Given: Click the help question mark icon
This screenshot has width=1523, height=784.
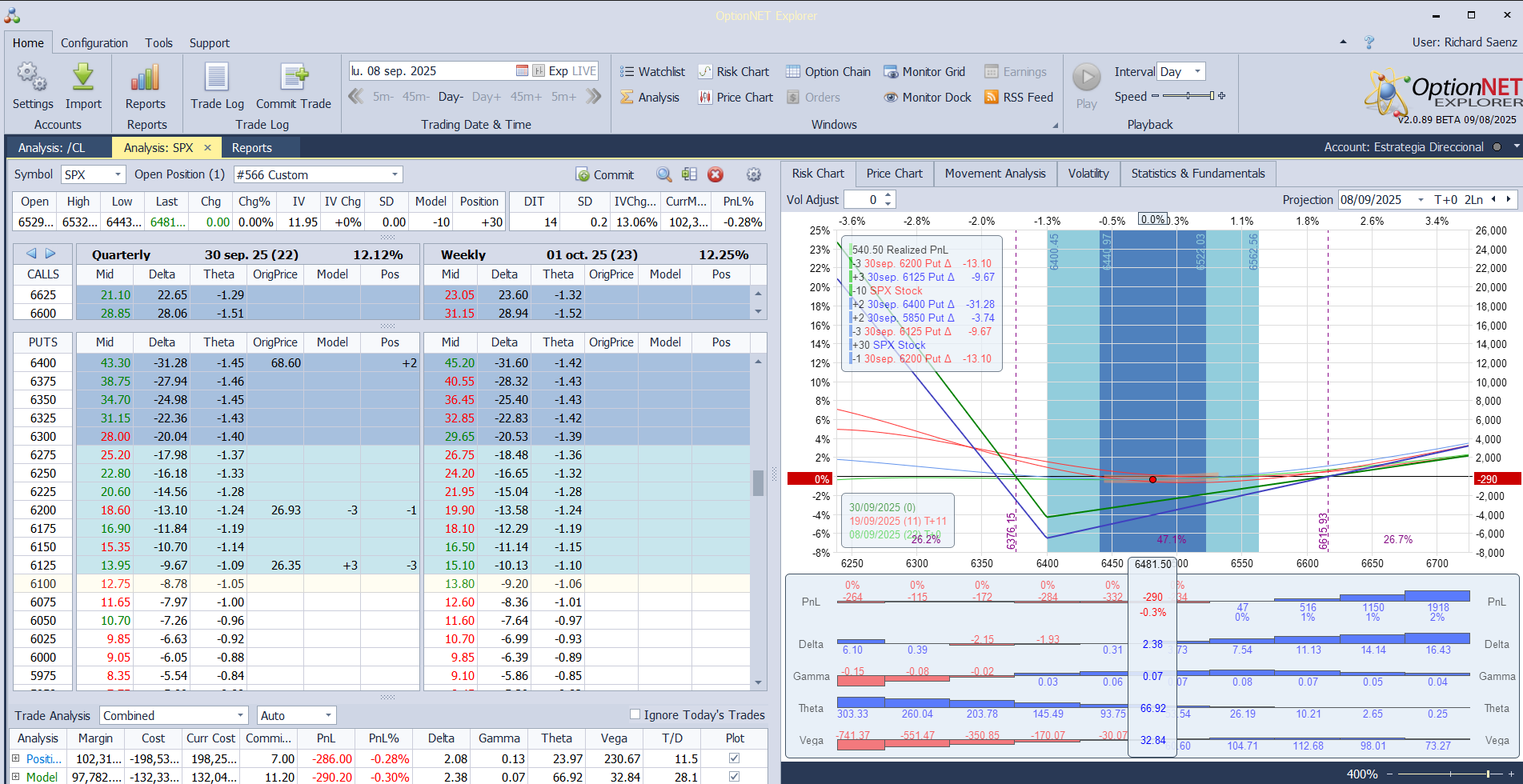Looking at the screenshot, I should coord(1369,42).
